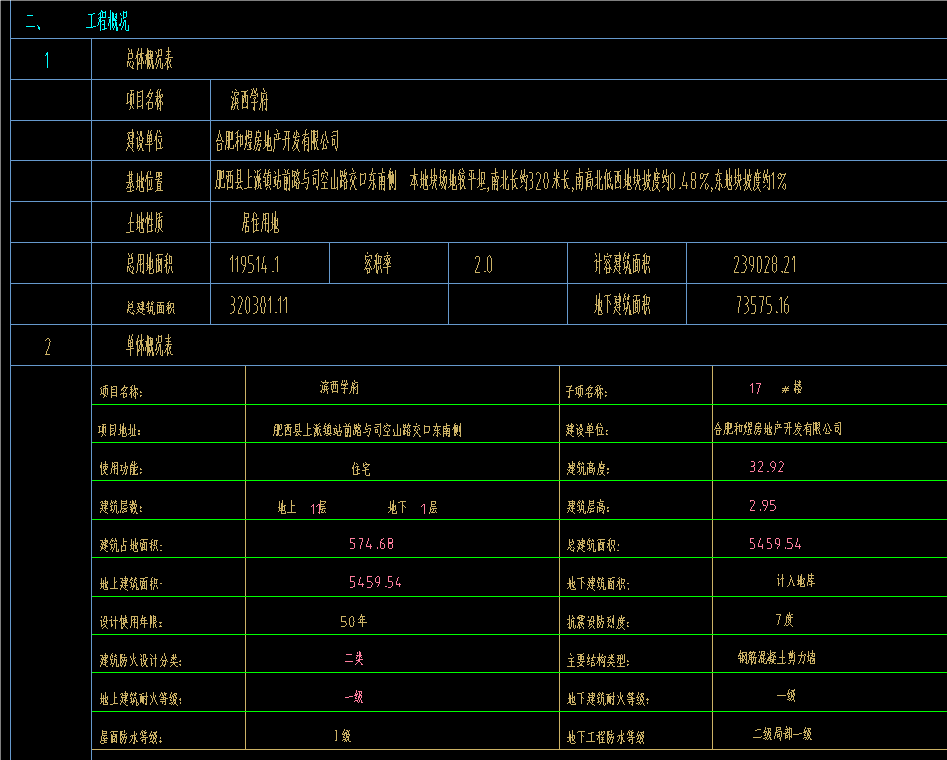Click the '项目地址:' label

pyautogui.click(x=120, y=430)
